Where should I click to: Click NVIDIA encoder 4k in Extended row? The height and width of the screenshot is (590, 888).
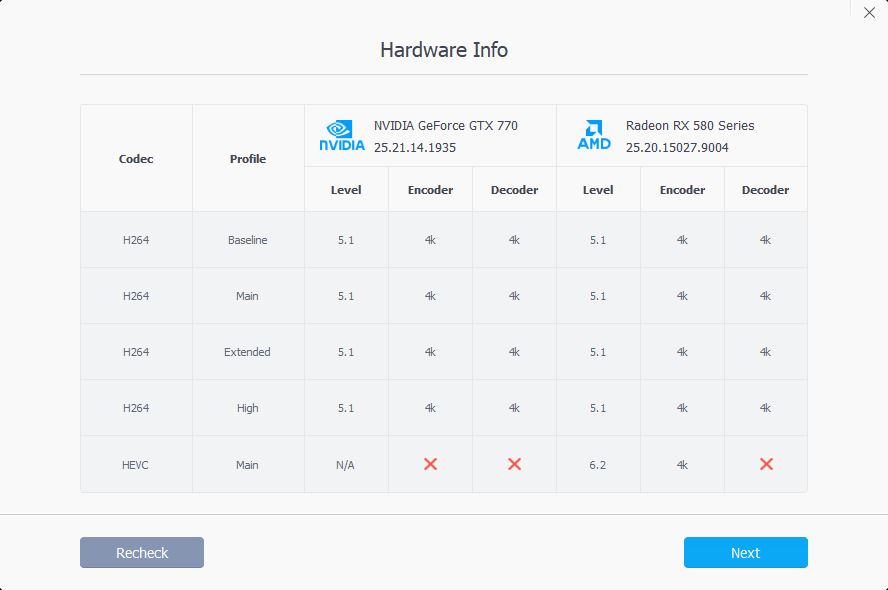click(x=430, y=352)
